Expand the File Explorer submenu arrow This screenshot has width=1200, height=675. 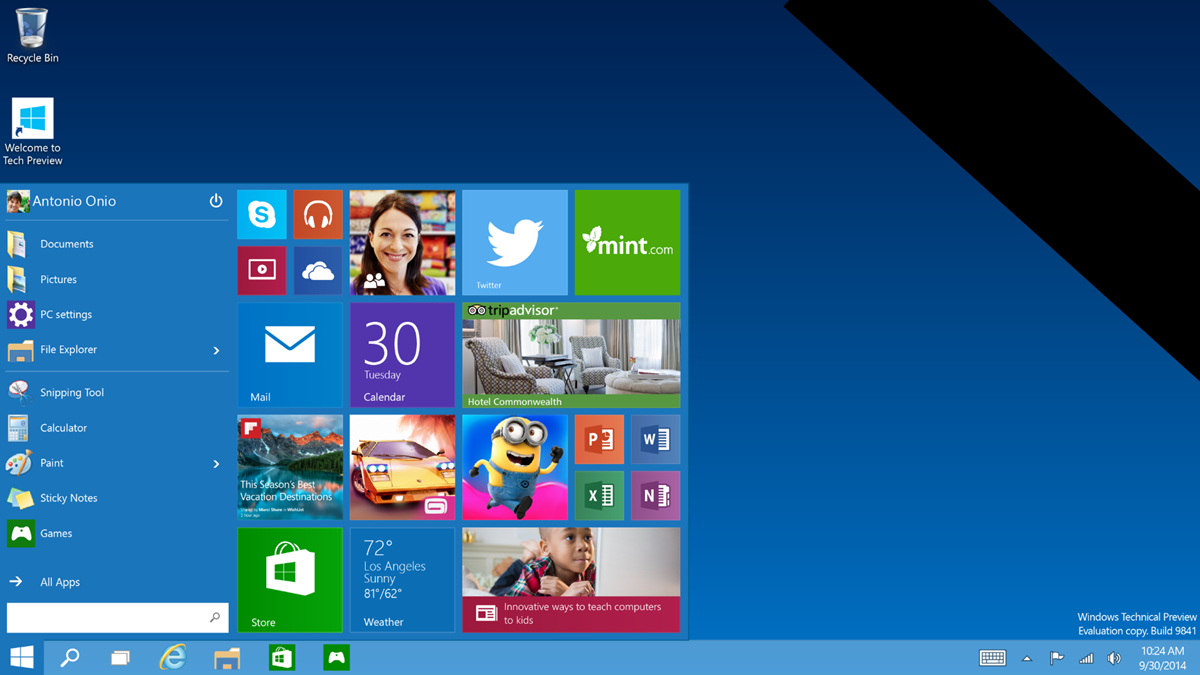(216, 350)
